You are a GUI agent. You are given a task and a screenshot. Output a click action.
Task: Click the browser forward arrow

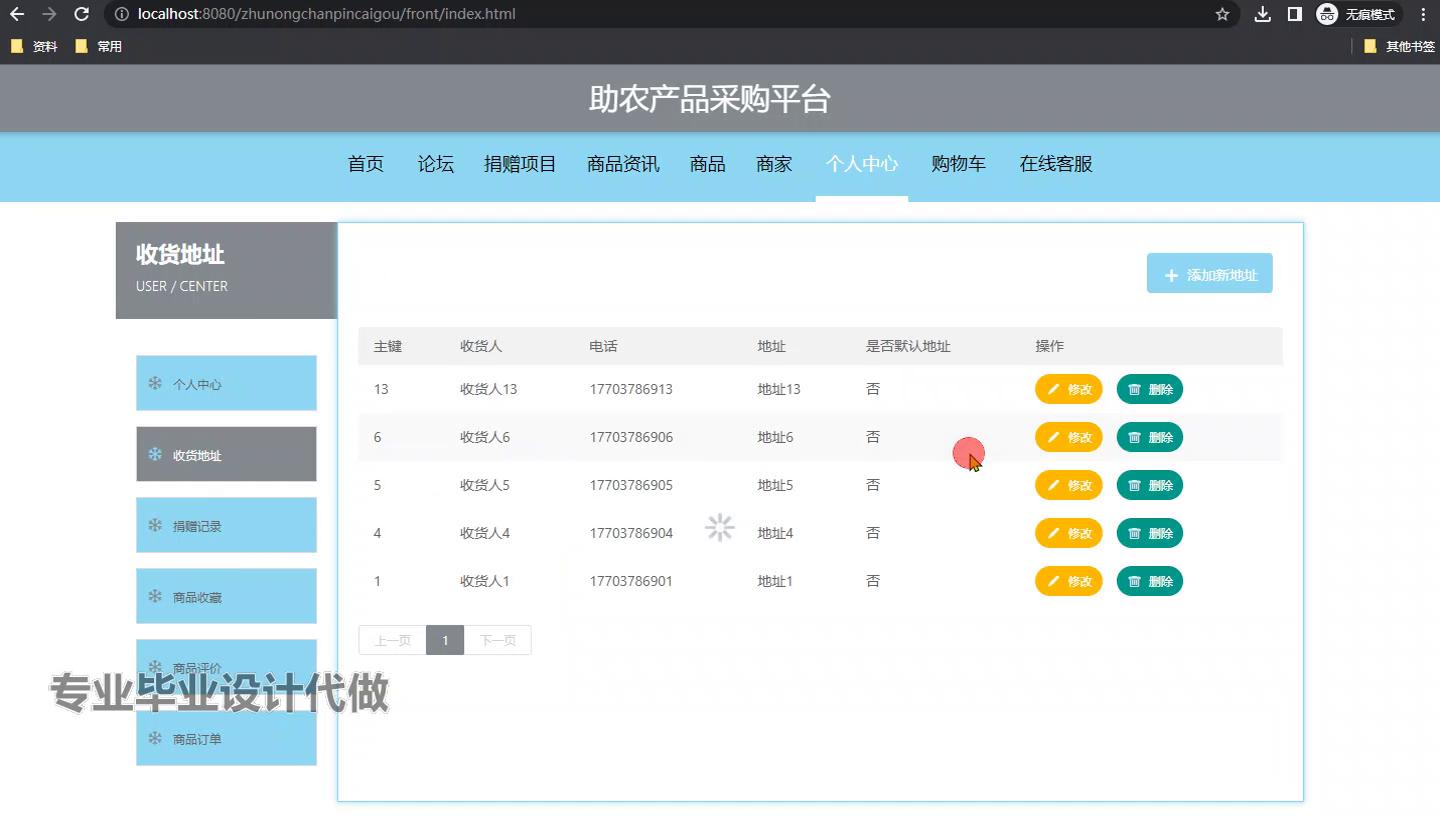click(x=49, y=15)
